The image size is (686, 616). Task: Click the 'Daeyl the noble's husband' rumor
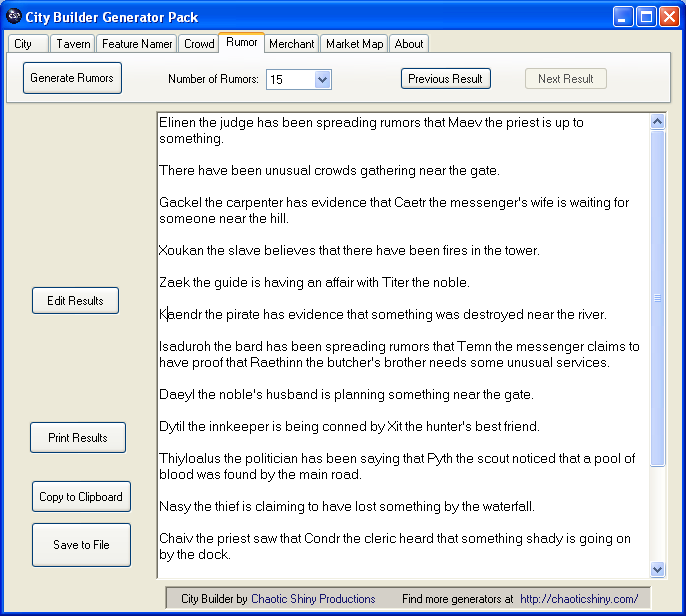pyautogui.click(x=346, y=394)
